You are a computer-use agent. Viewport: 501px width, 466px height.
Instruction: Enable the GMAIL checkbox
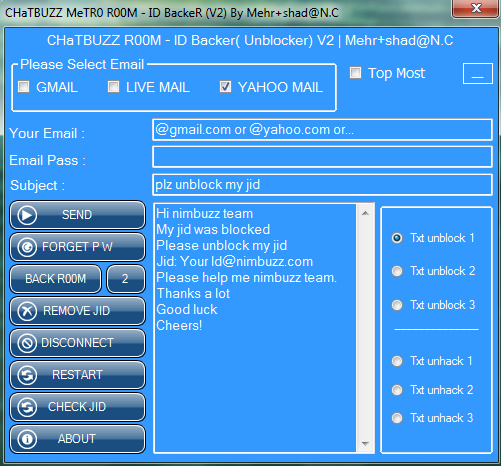(x=24, y=87)
